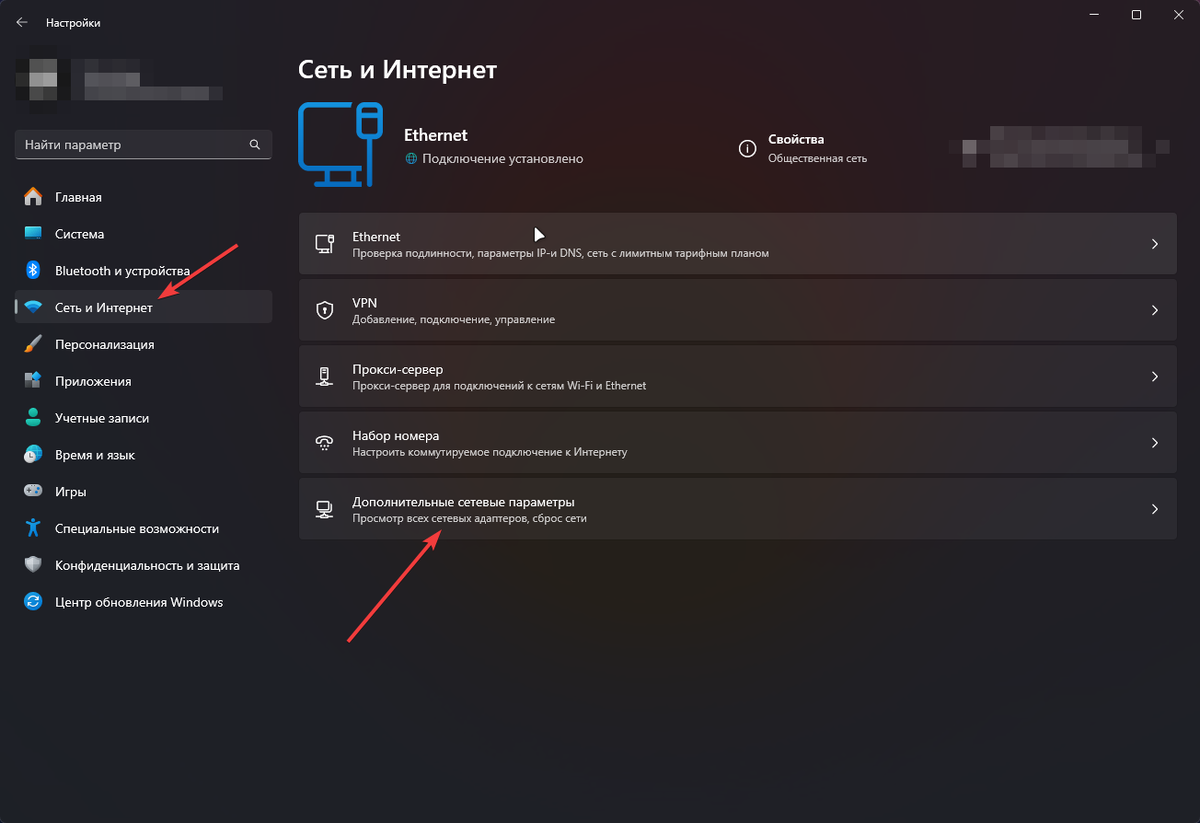Screen dimensions: 1200x823
Task: Go to Время и язык
Action: [143, 455]
